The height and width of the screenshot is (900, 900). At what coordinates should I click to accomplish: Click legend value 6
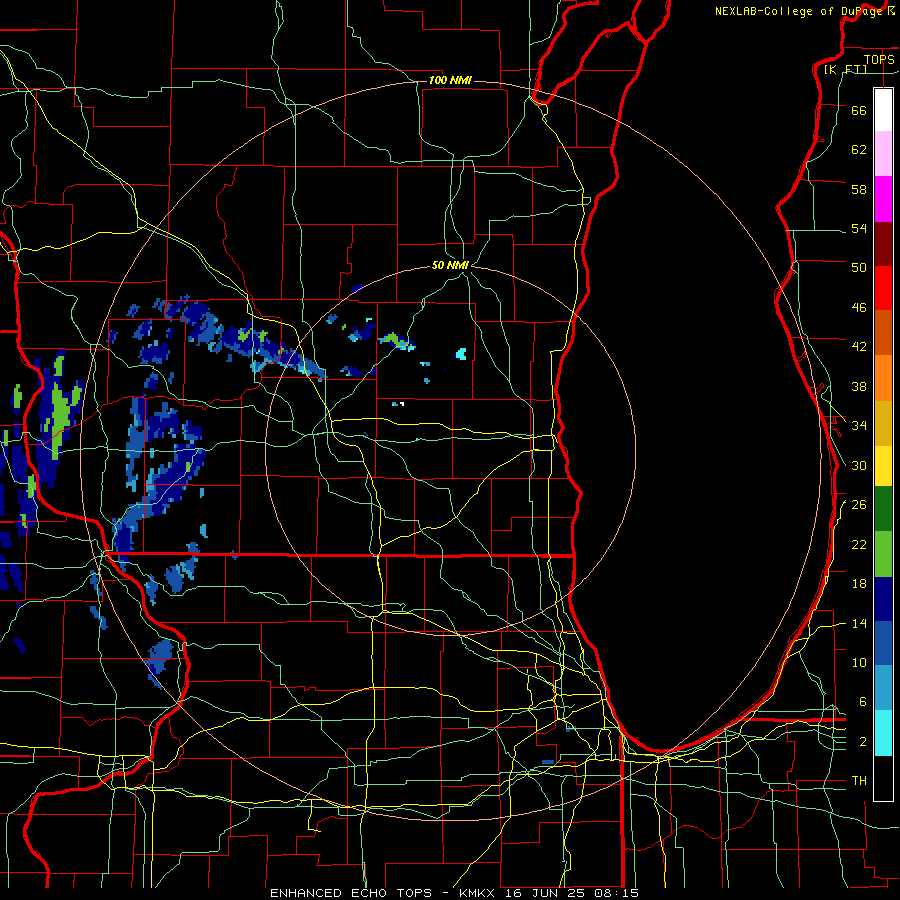pyautogui.click(x=863, y=701)
